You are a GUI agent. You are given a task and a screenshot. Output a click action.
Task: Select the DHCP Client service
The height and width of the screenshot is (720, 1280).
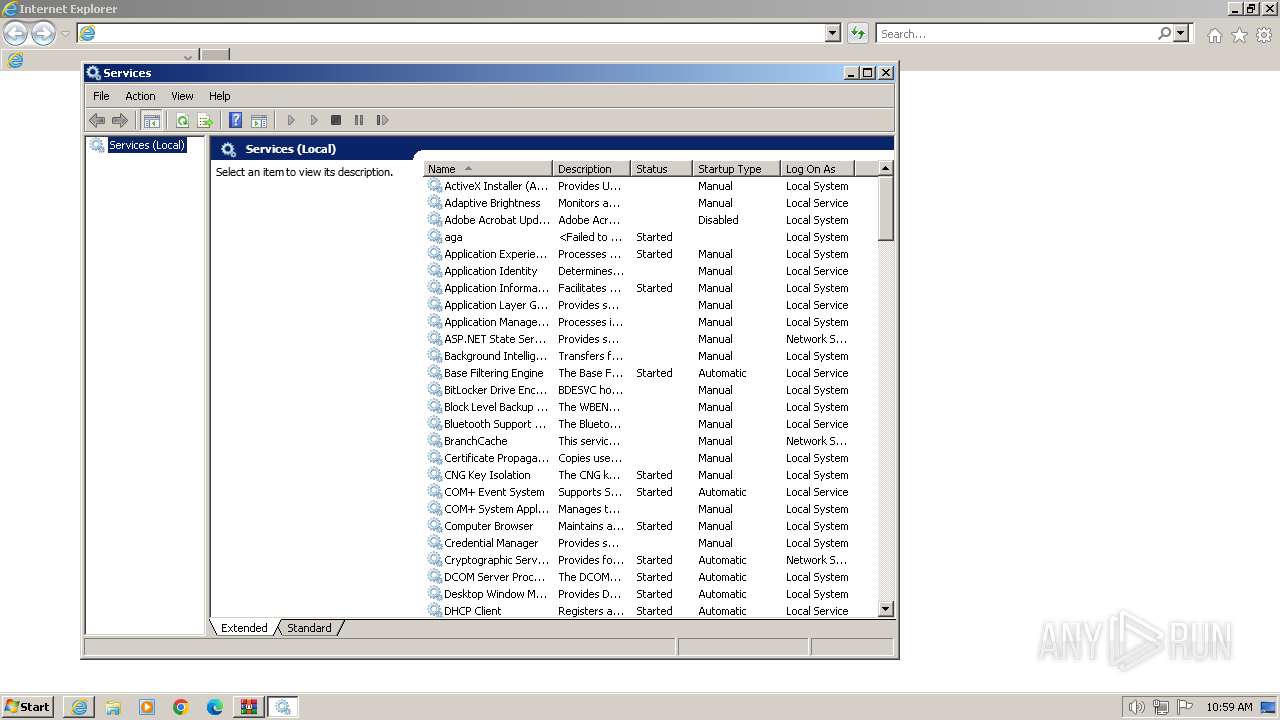tap(650, 611)
